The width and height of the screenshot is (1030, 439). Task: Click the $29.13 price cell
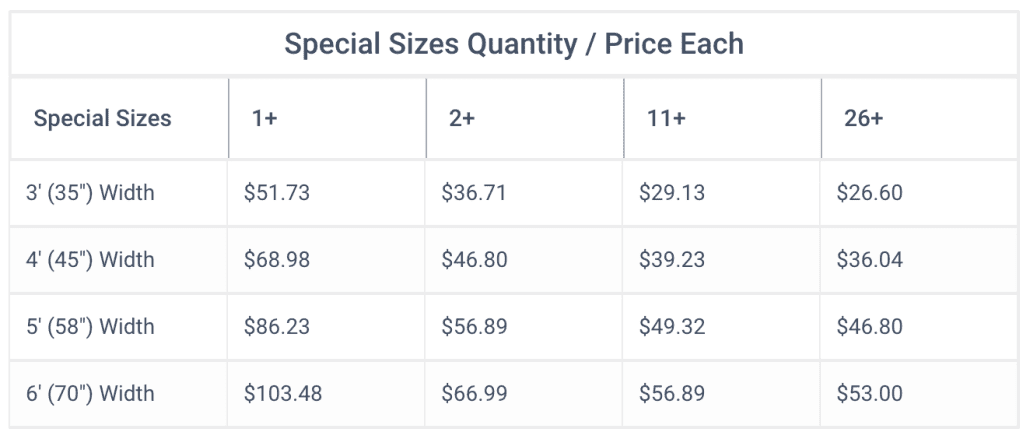click(672, 192)
